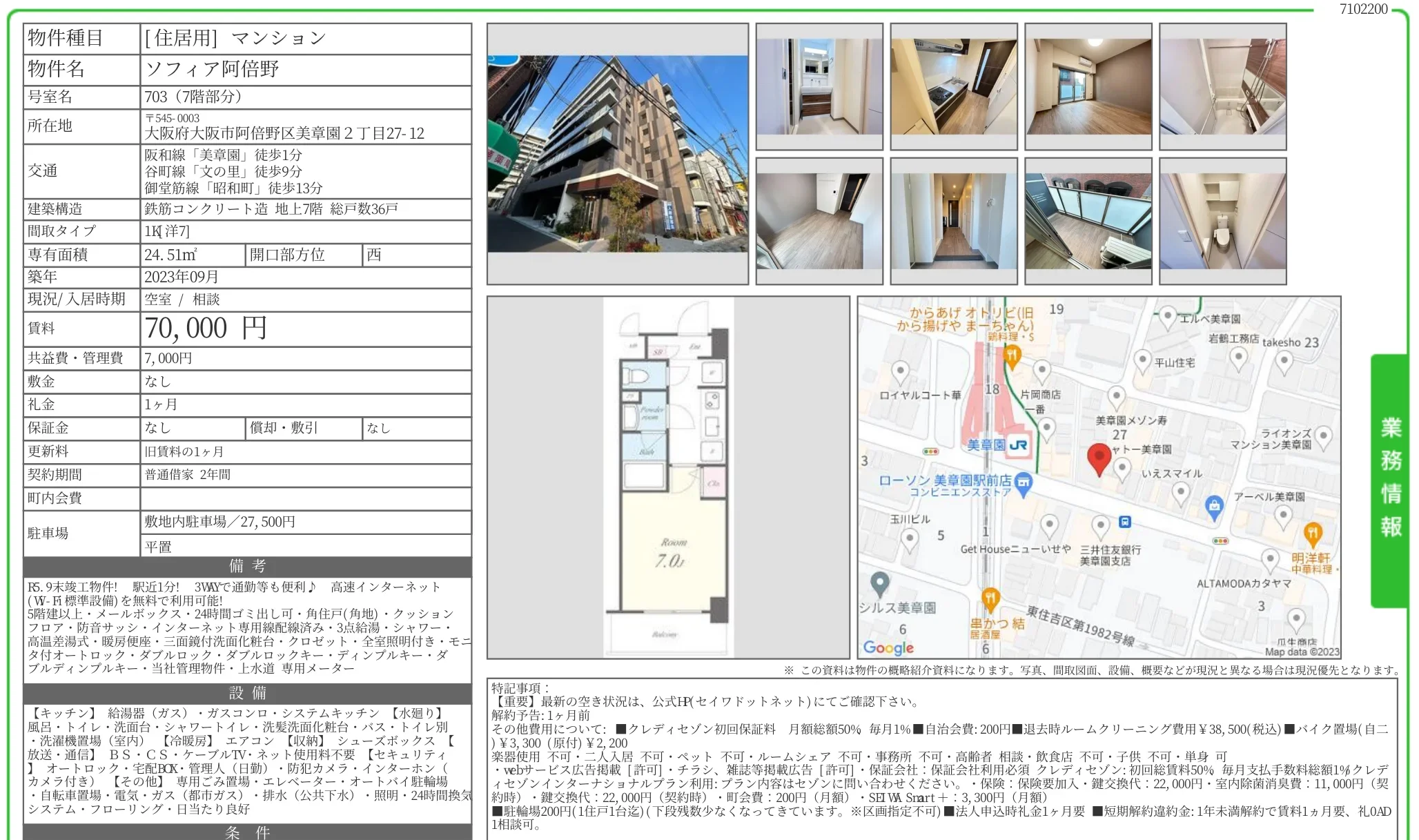Open the hallway photo thumbnail
Screen dimensions: 1419x840
pos(954,221)
